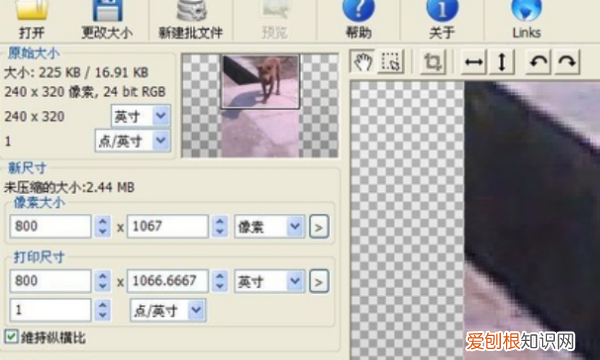Image resolution: width=600 pixels, height=360 pixels.
Task: Click the print width field 800
Action: click(x=51, y=281)
